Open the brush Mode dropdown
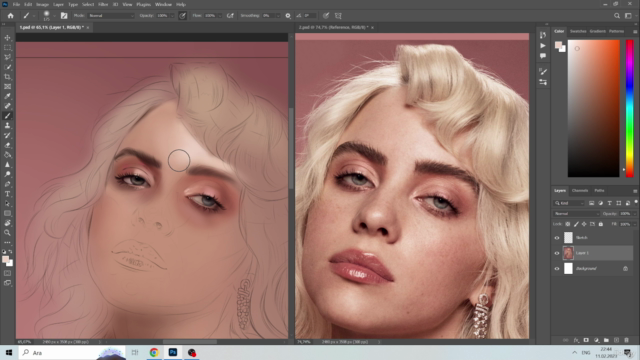The width and height of the screenshot is (640, 360). [111, 16]
